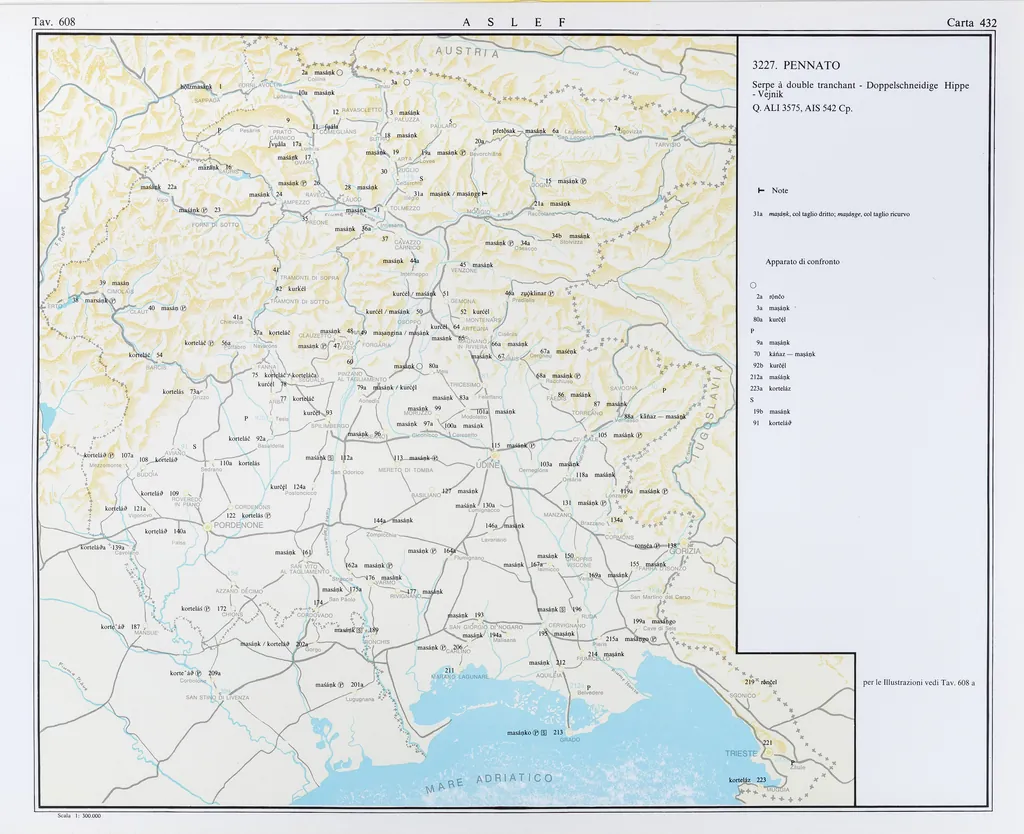Click the circle symbol beside point 2a
Image resolution: width=1024 pixels, height=834 pixels.
click(340, 73)
